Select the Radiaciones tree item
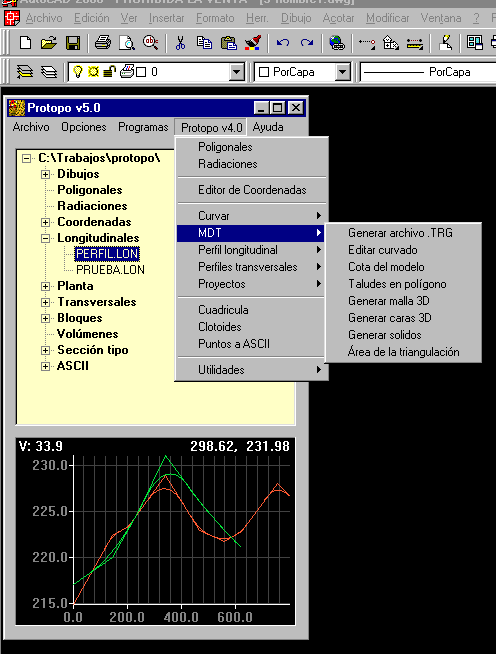Image resolution: width=496 pixels, height=654 pixels. coord(92,206)
